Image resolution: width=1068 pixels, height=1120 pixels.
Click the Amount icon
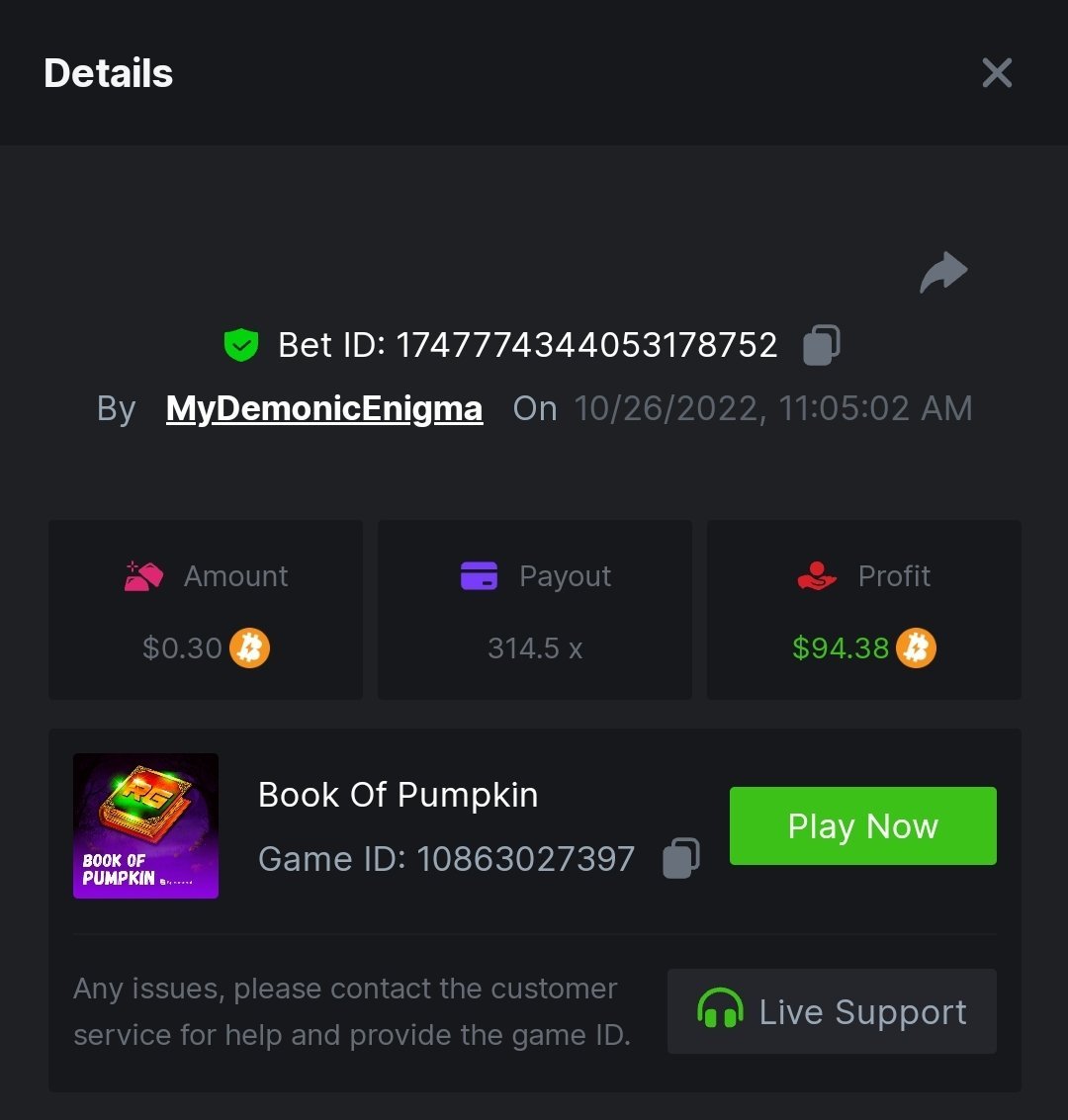pyautogui.click(x=143, y=575)
